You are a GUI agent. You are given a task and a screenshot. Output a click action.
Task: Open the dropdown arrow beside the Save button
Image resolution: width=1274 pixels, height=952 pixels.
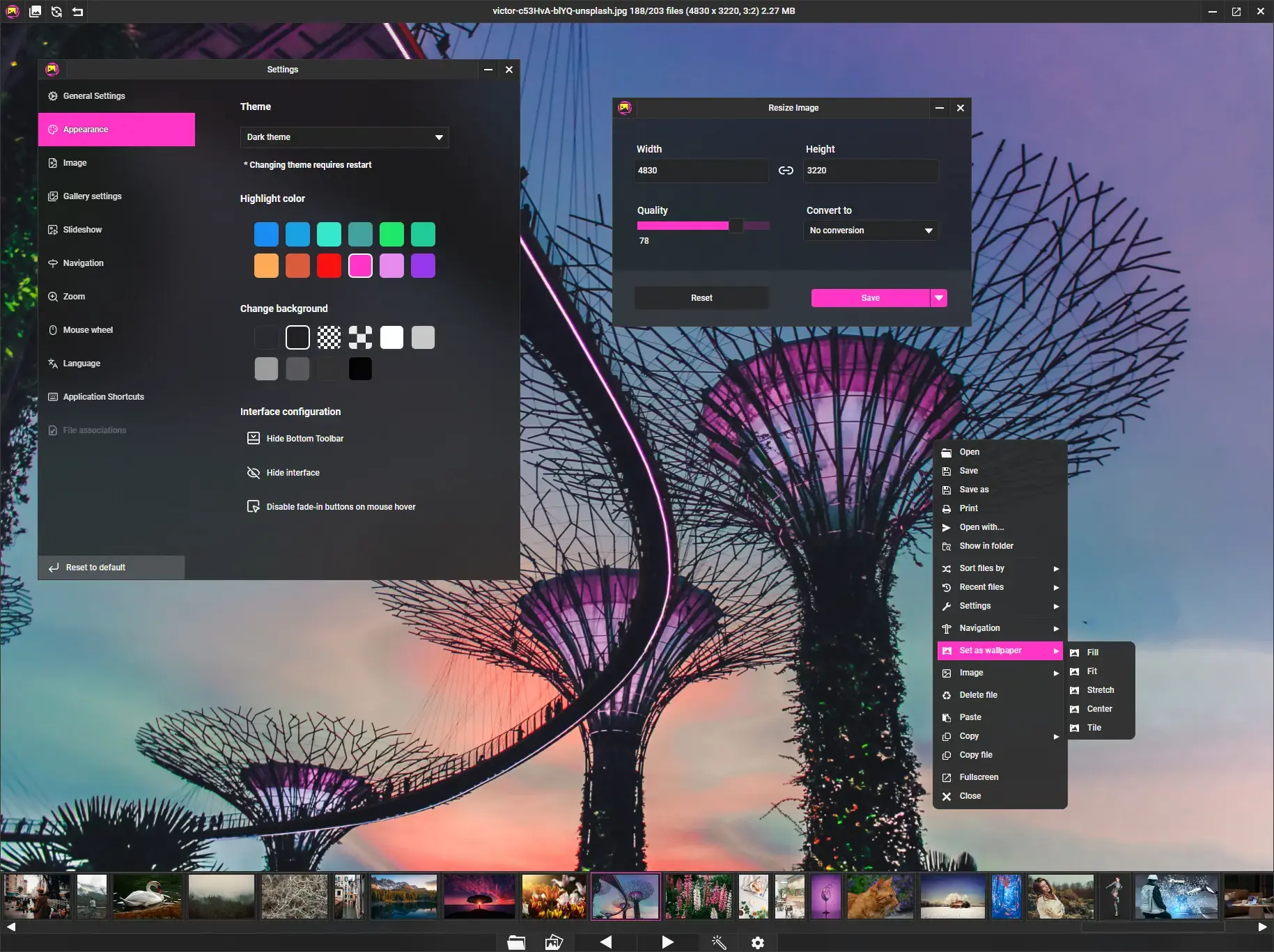939,298
